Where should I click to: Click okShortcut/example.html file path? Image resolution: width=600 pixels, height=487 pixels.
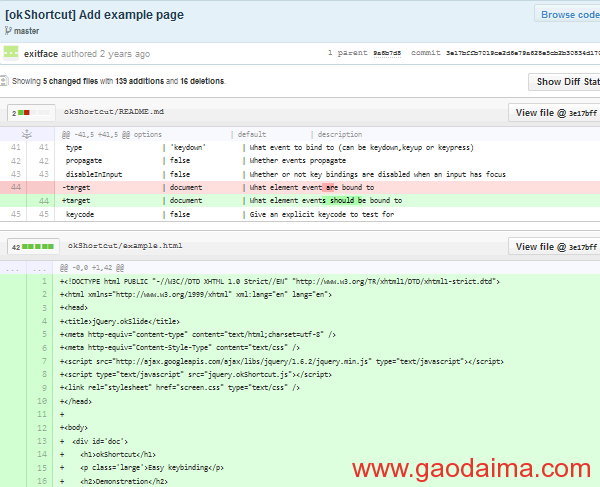pos(125,246)
